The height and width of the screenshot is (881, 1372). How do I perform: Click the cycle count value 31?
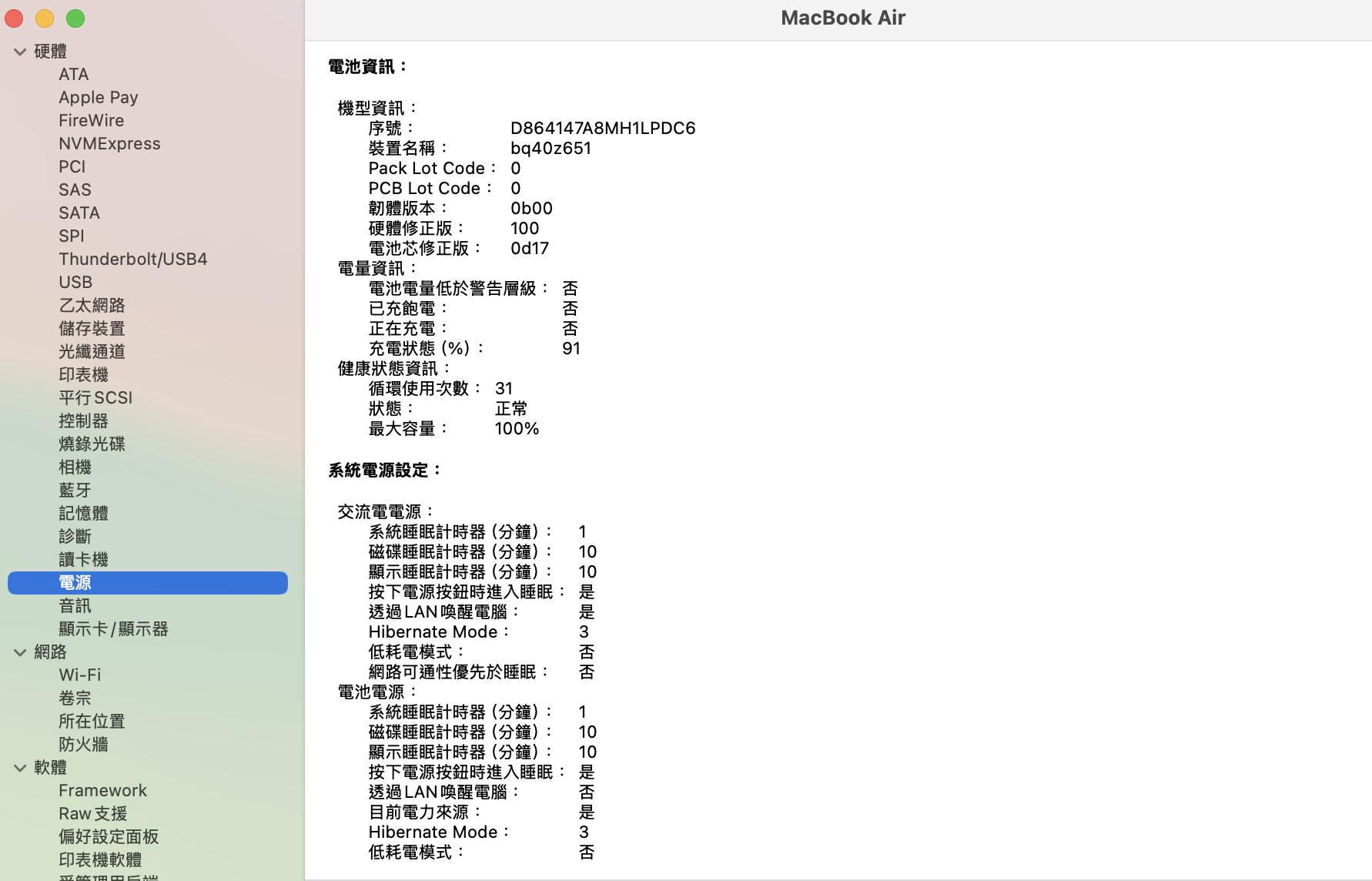tap(504, 388)
